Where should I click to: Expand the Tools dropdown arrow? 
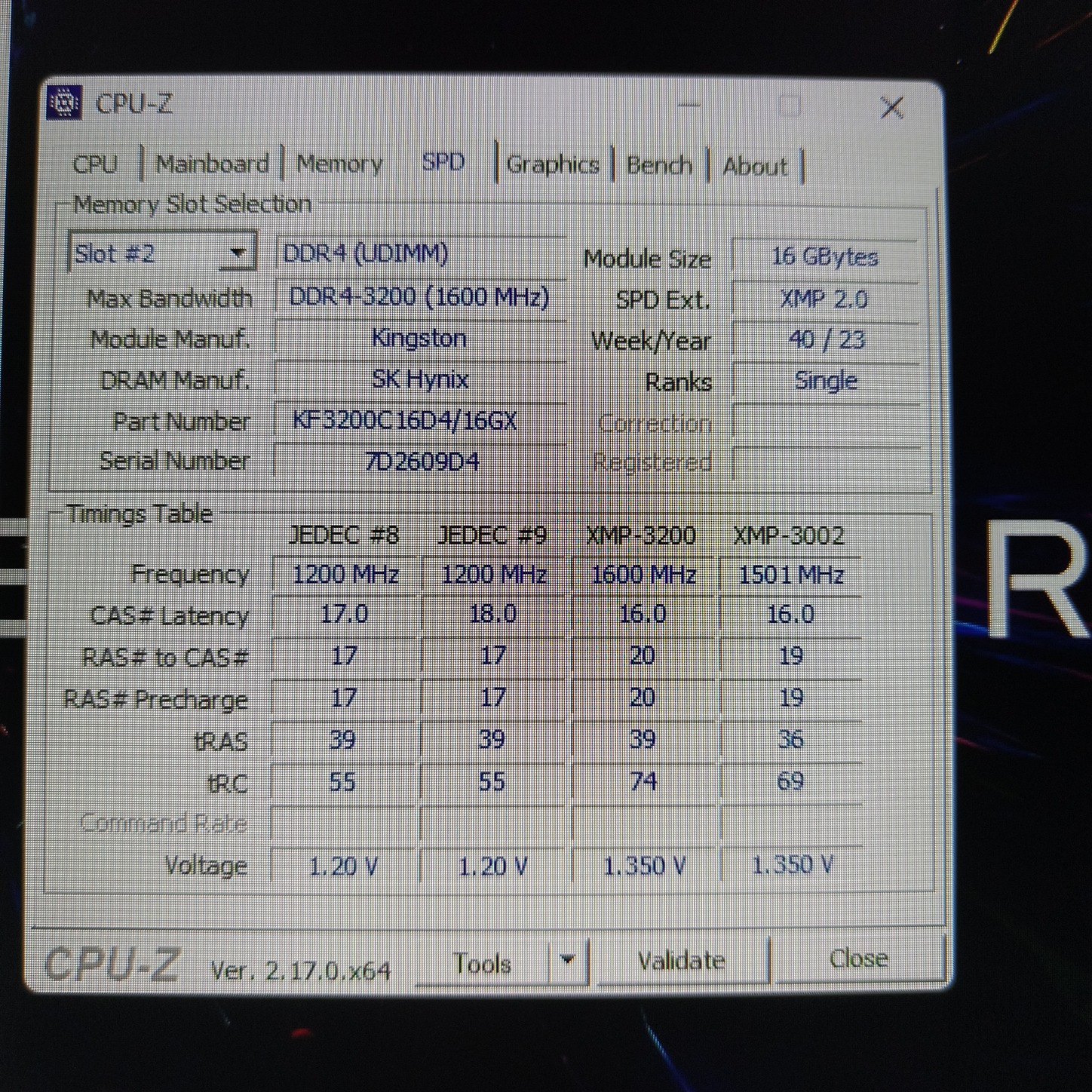coord(568,960)
